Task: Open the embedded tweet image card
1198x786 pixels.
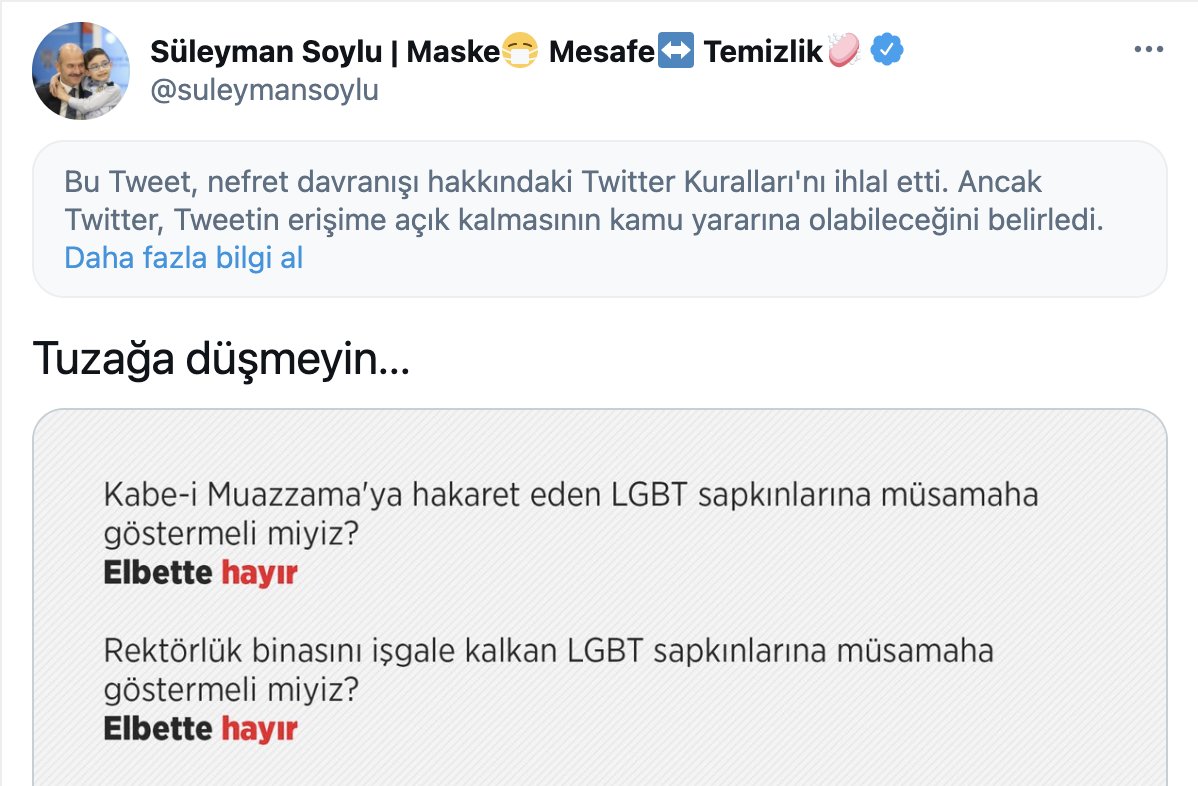Action: pos(600,598)
